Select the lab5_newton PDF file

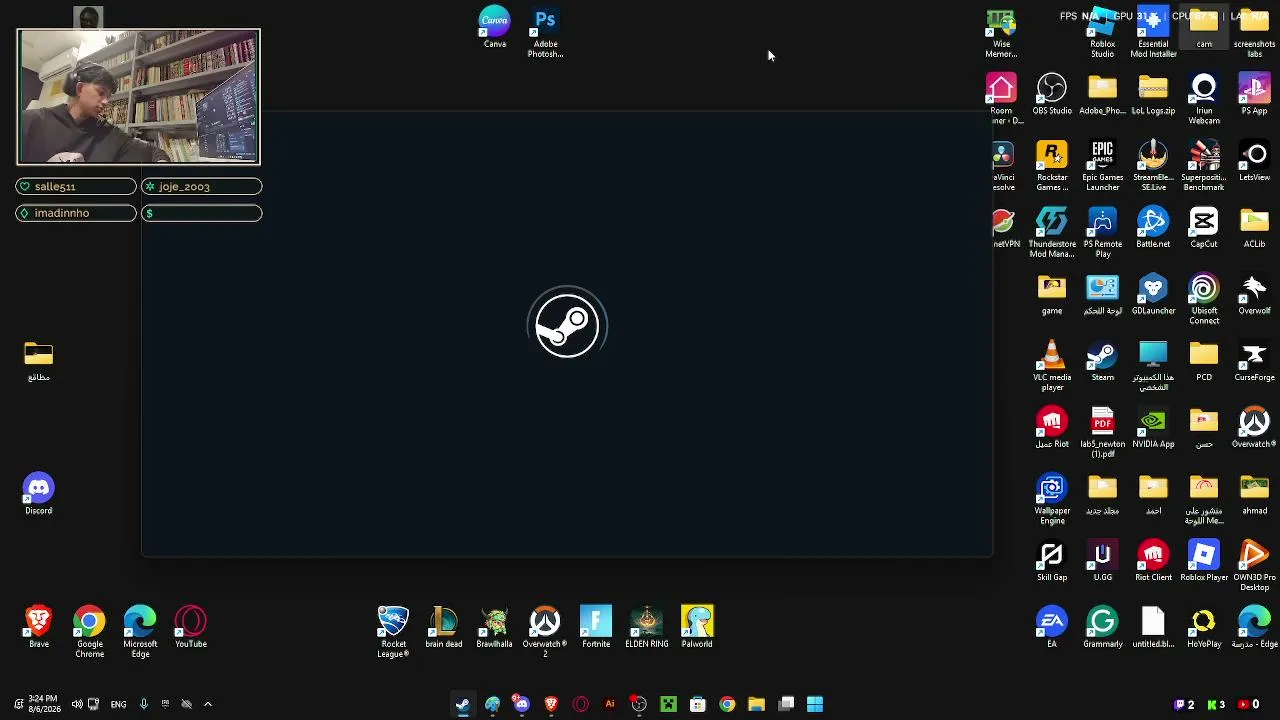pyautogui.click(x=1102, y=433)
